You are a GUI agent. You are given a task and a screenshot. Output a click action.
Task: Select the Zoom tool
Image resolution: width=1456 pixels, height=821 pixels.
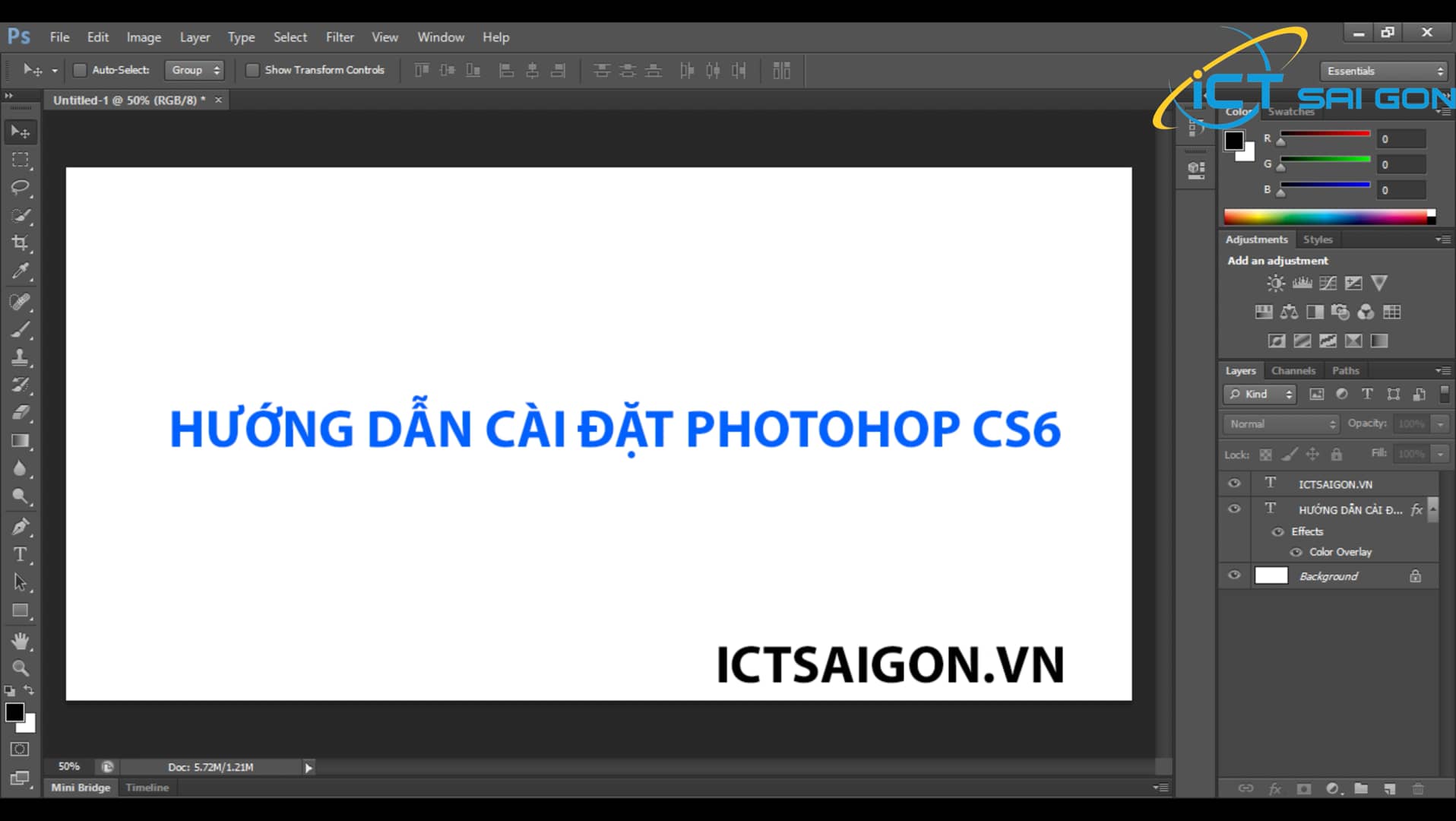pyautogui.click(x=21, y=668)
